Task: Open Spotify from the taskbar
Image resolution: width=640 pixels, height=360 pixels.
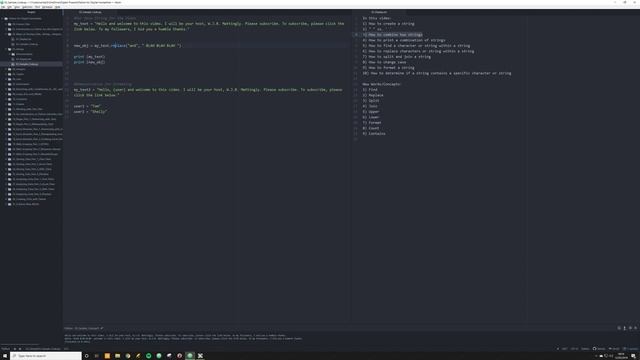Action: tap(149, 356)
